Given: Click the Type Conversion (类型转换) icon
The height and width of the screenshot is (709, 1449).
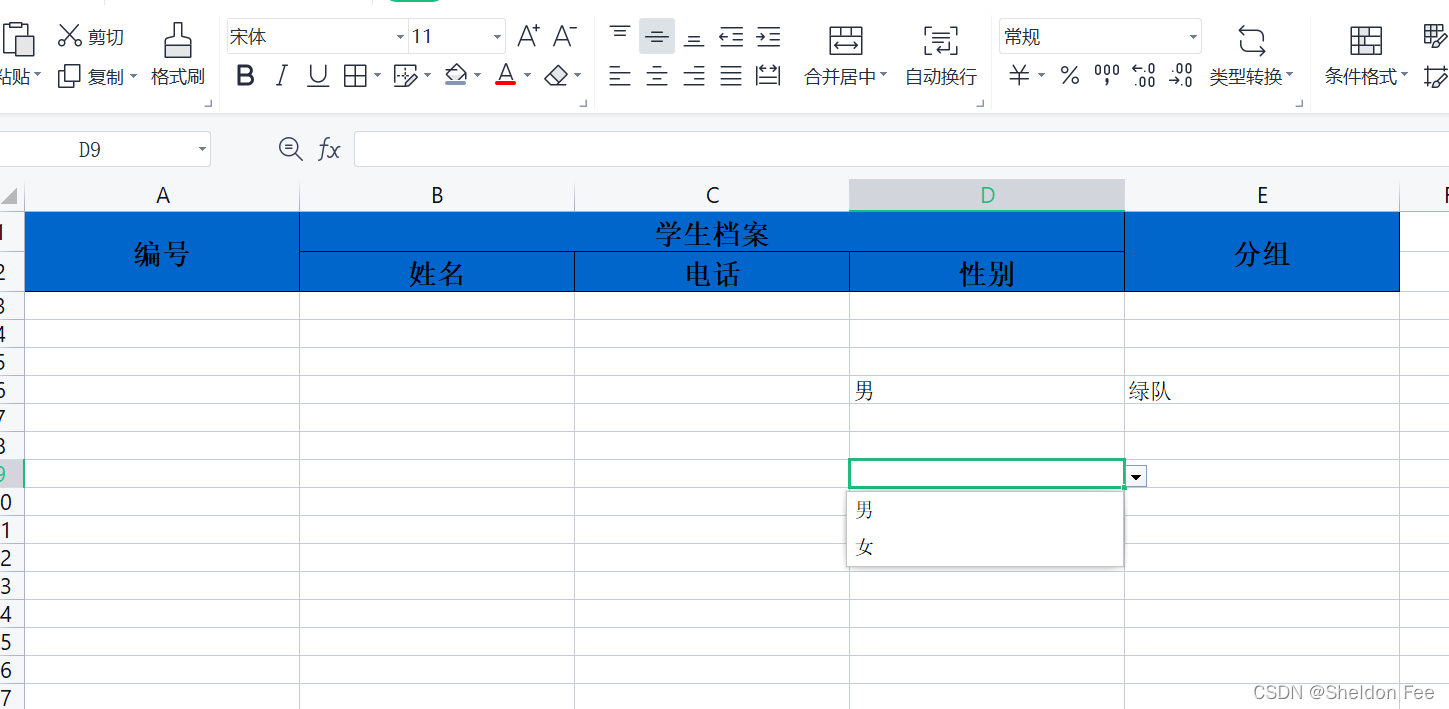Looking at the screenshot, I should coord(1251,41).
